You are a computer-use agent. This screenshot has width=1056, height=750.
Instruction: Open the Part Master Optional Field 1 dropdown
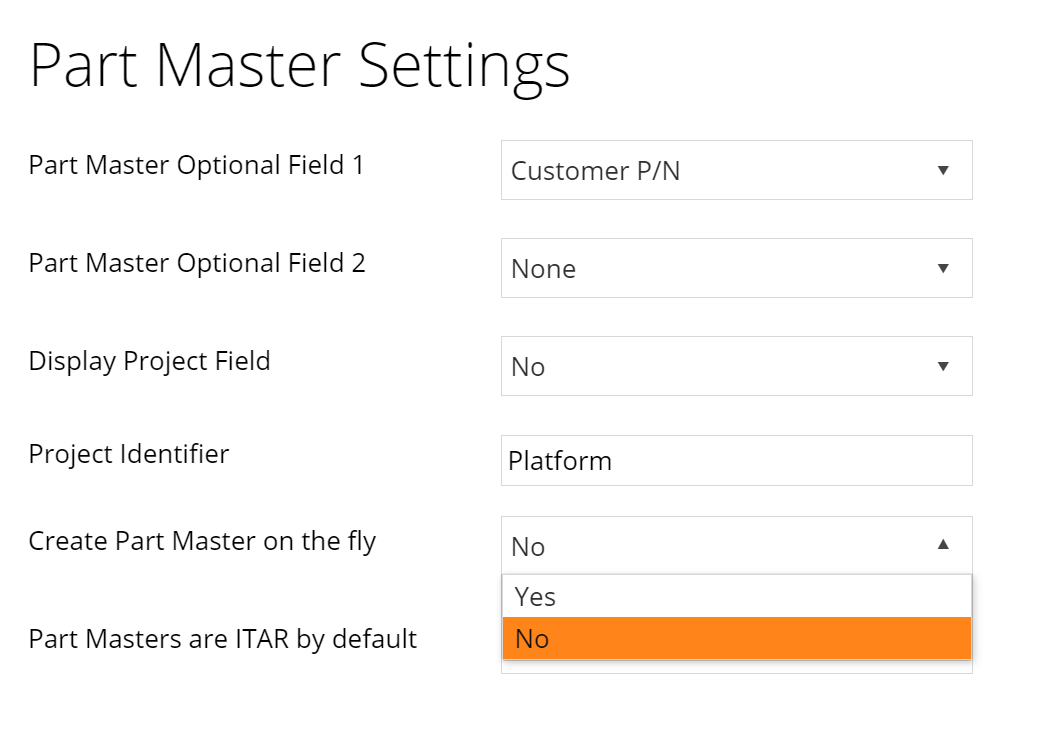(x=736, y=170)
